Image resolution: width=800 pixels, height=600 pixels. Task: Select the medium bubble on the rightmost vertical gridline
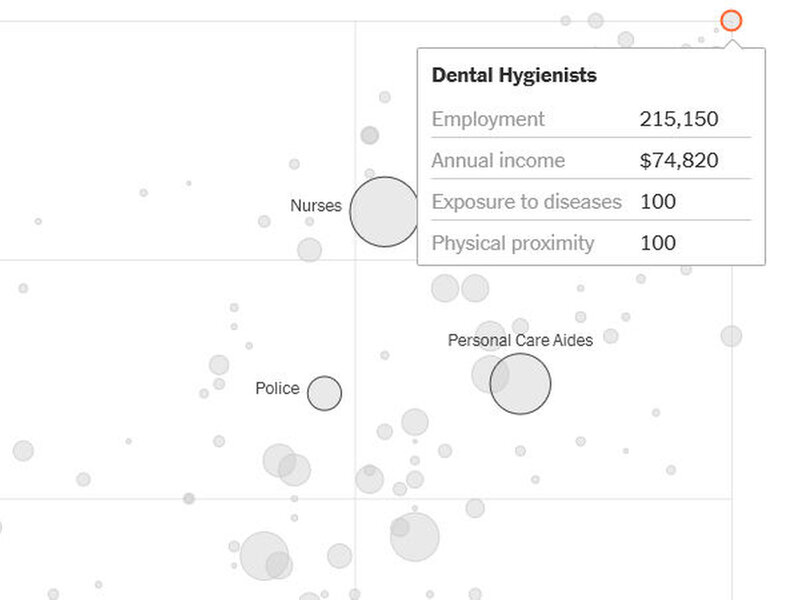coord(731,336)
